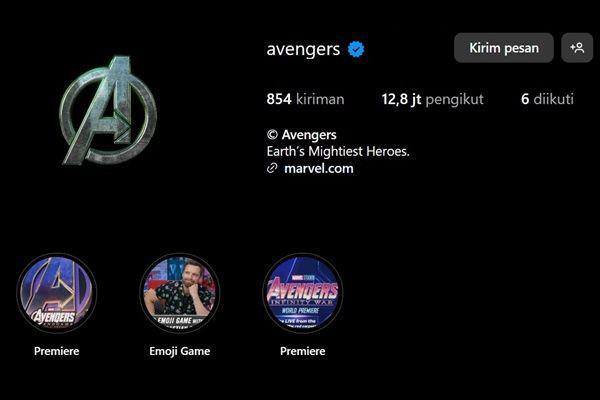Click the Kirim pesan button
Image resolution: width=600 pixels, height=400 pixels.
(x=504, y=48)
